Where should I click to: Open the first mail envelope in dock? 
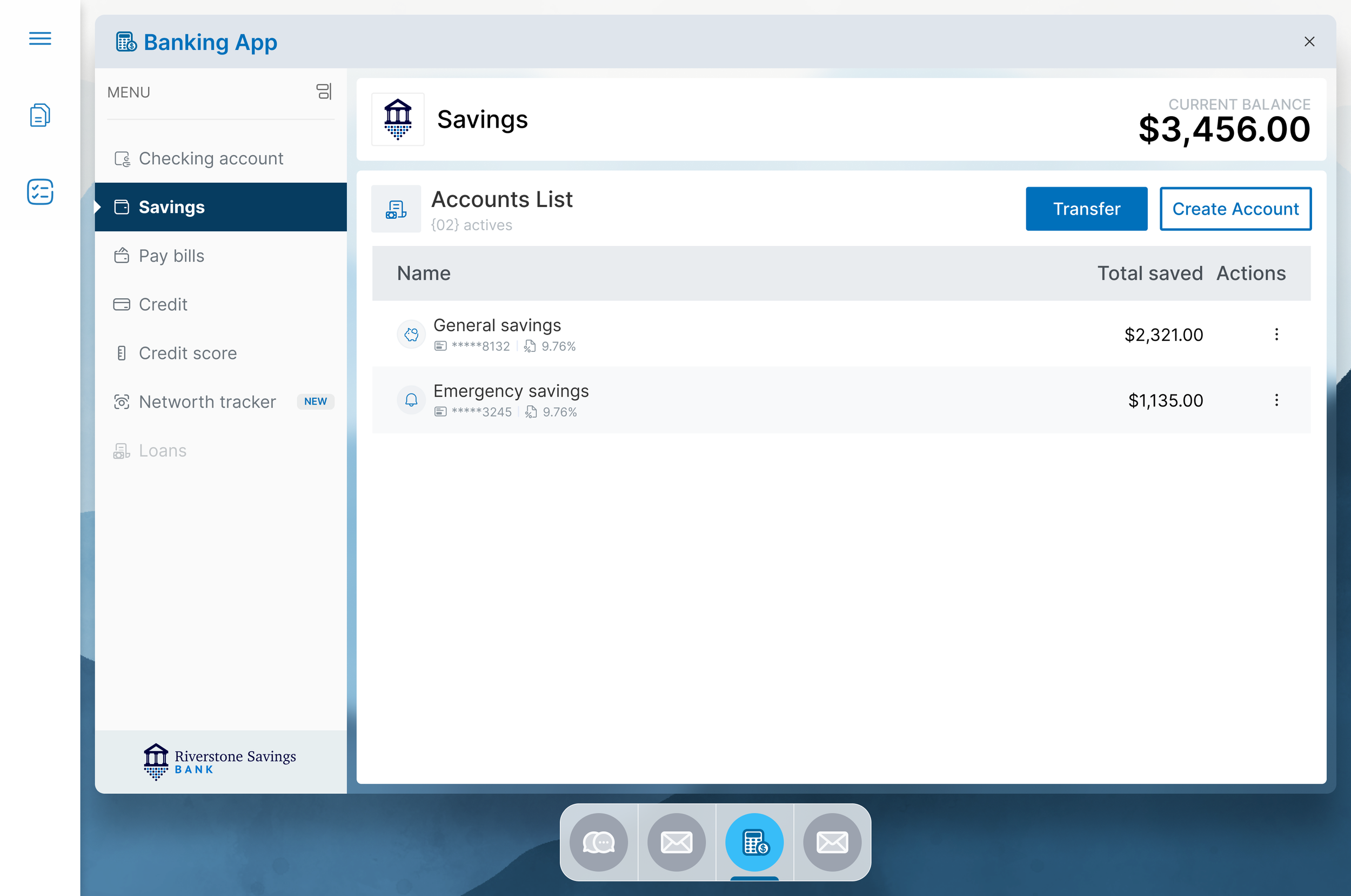(x=677, y=842)
